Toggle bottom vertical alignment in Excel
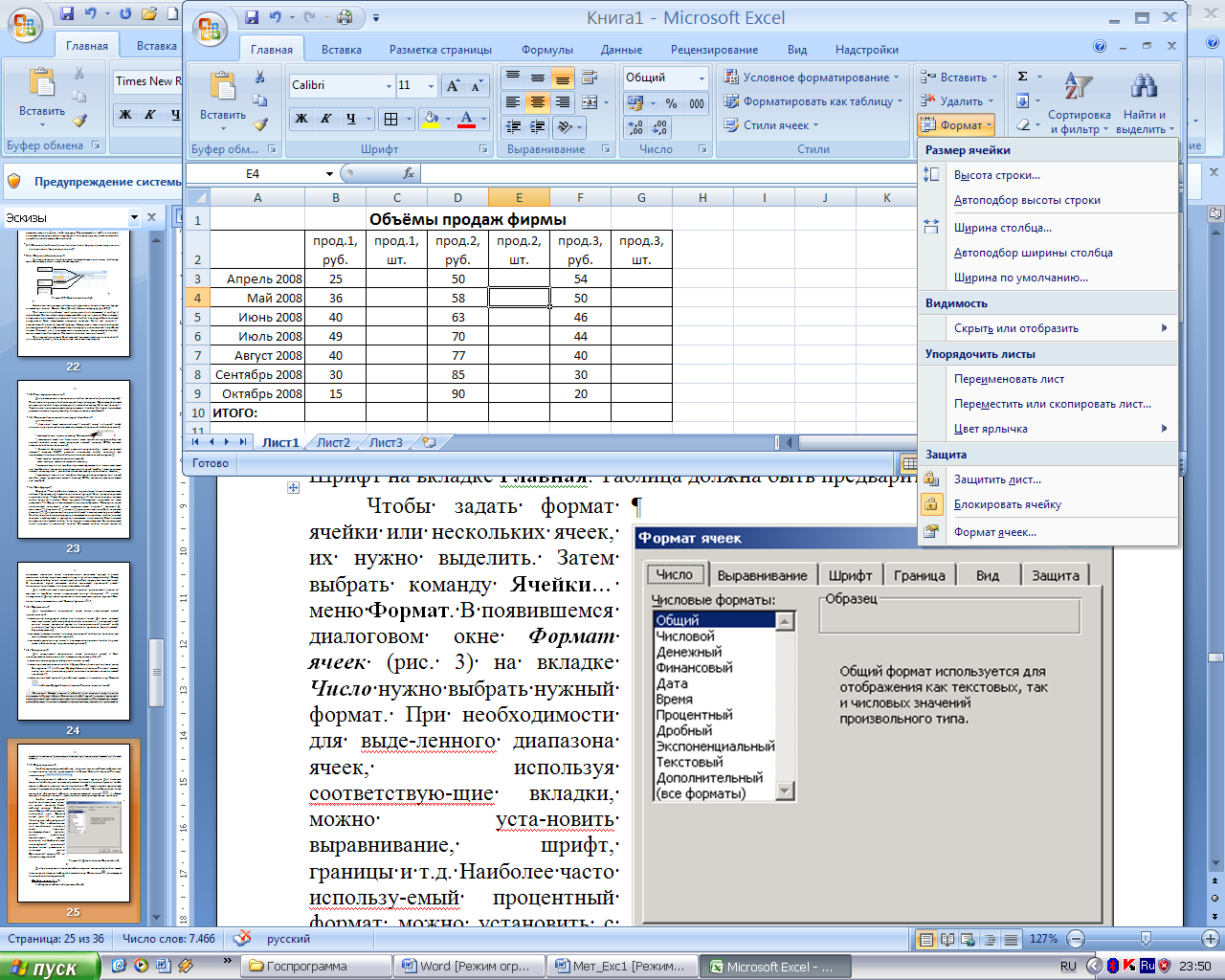 coord(563,78)
